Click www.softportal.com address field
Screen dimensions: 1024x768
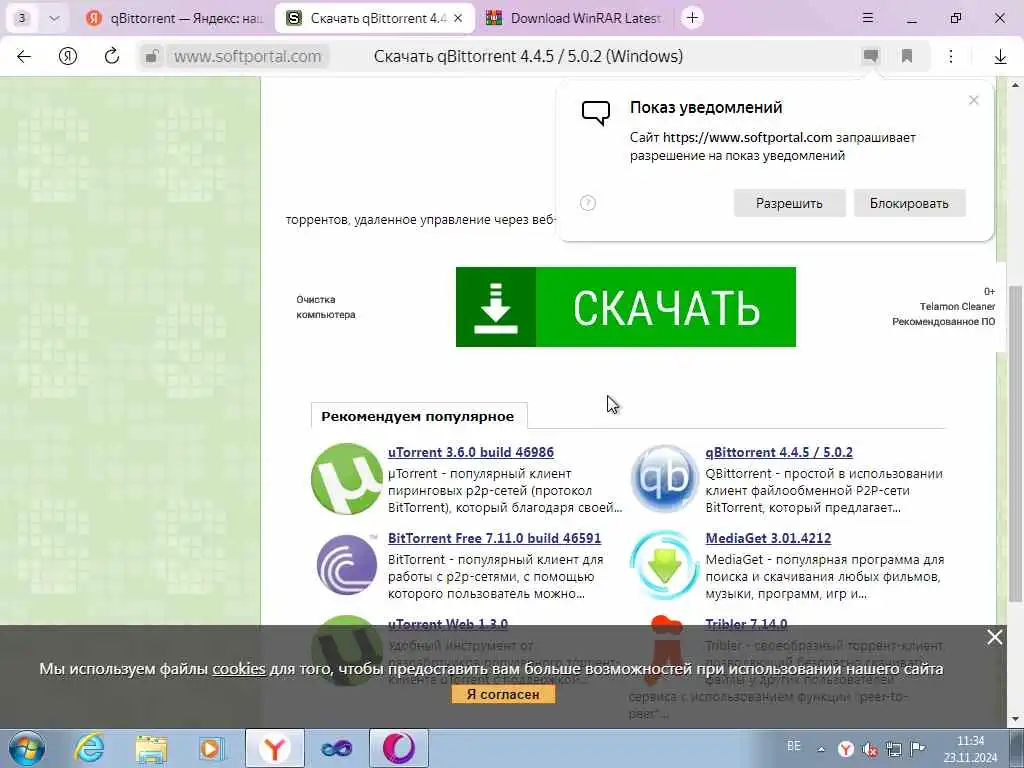(248, 56)
